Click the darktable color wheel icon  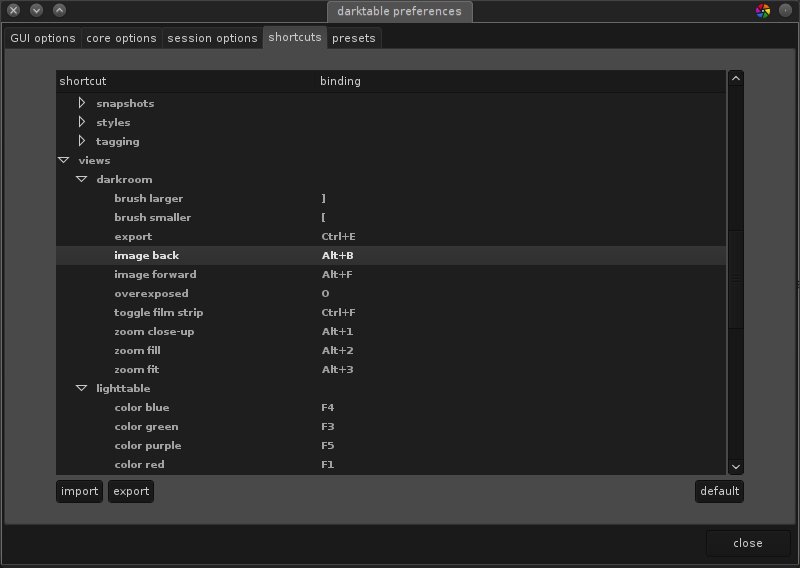pyautogui.click(x=763, y=11)
